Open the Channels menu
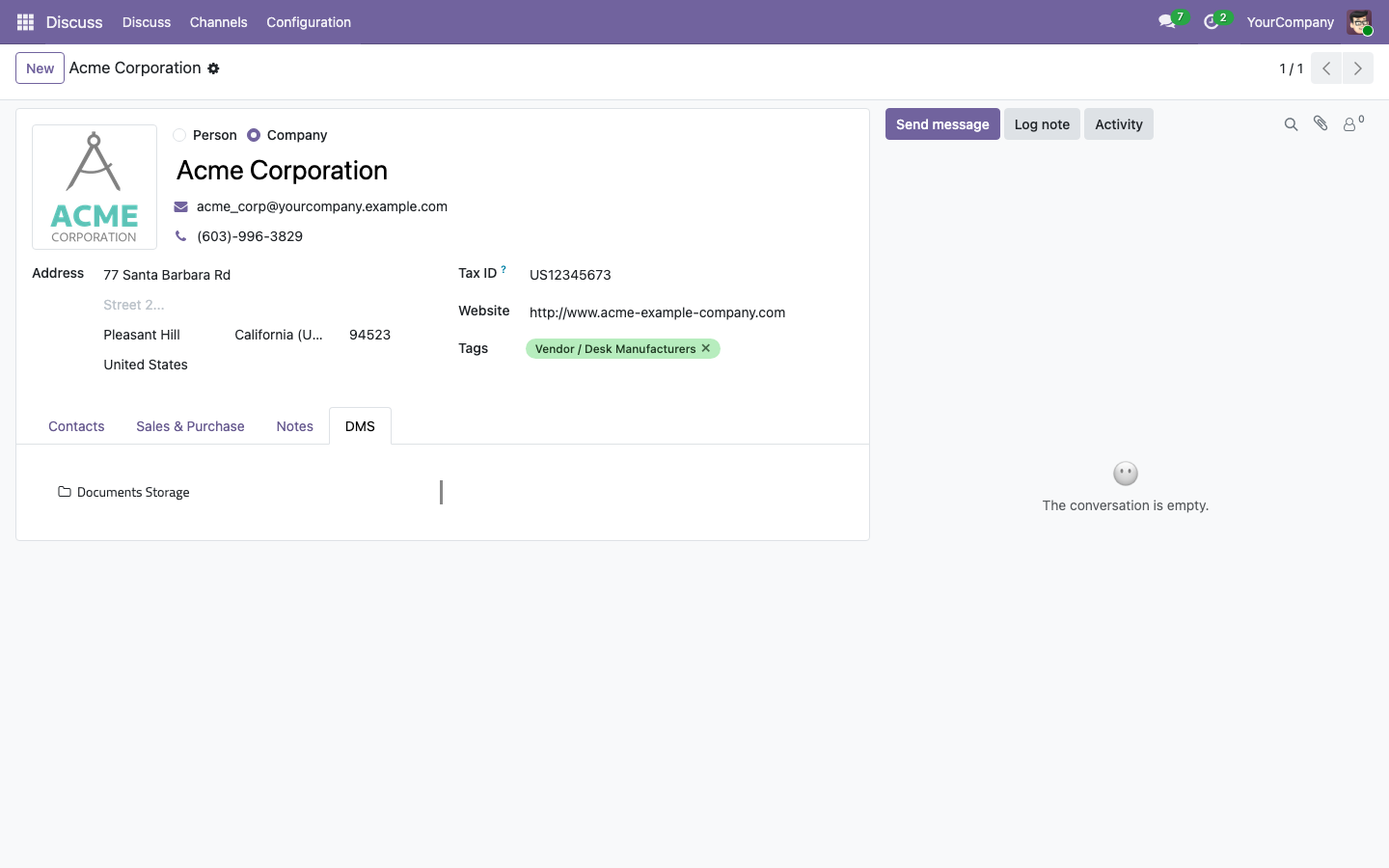Image resolution: width=1389 pixels, height=868 pixels. click(x=218, y=22)
